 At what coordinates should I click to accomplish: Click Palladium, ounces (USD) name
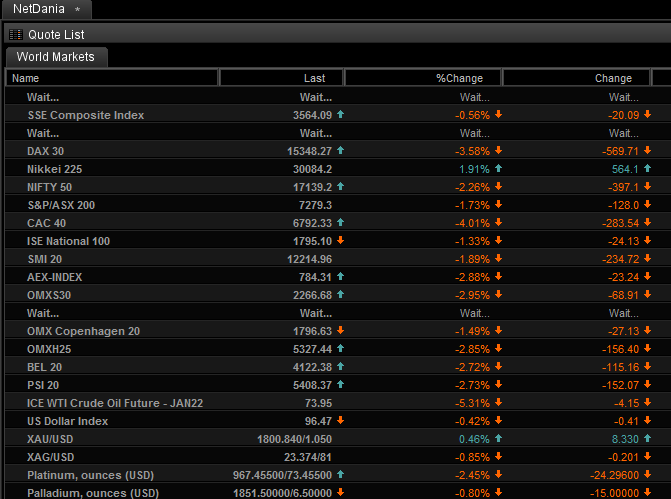click(93, 493)
